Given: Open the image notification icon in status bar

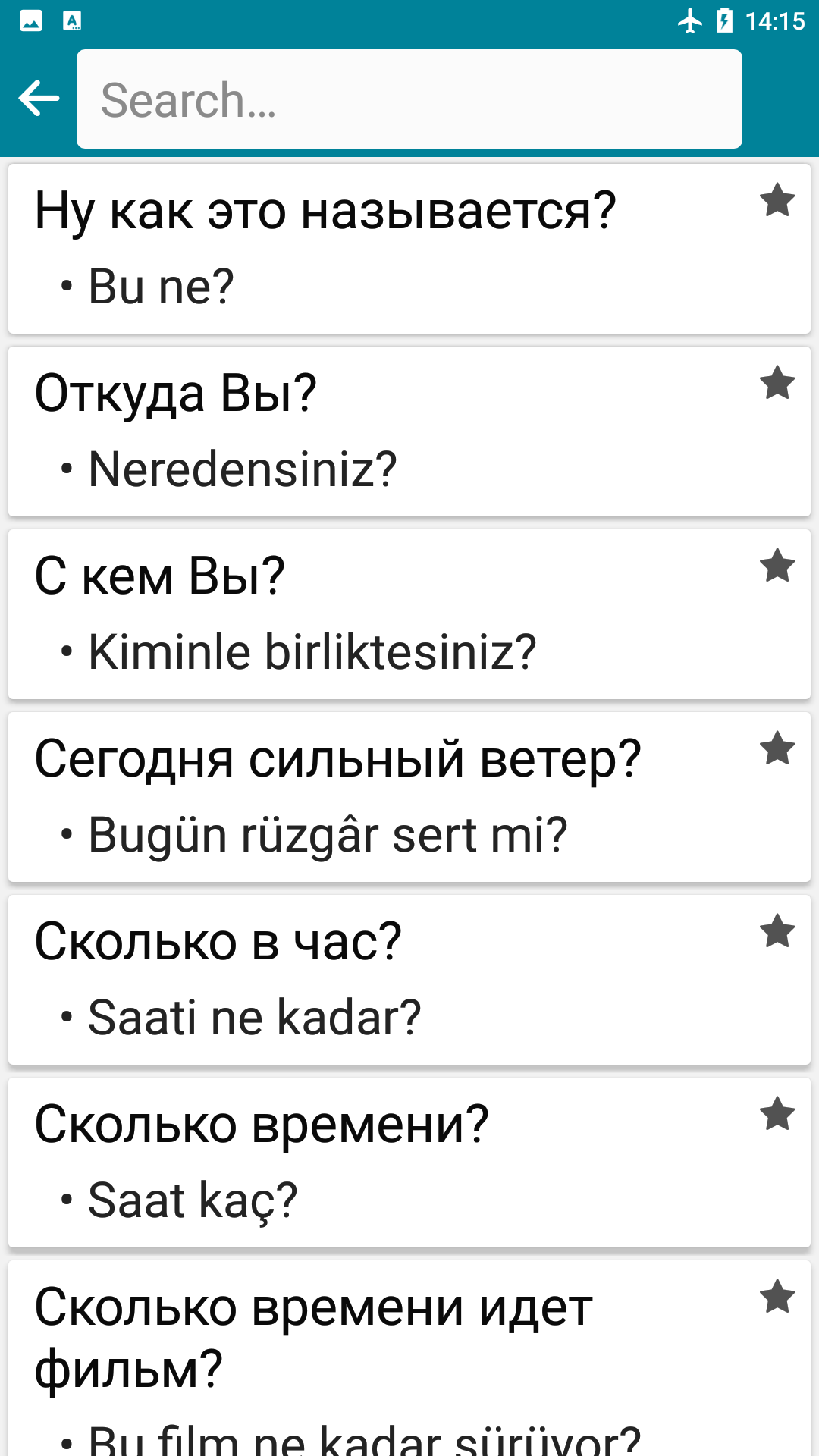Looking at the screenshot, I should point(31,20).
